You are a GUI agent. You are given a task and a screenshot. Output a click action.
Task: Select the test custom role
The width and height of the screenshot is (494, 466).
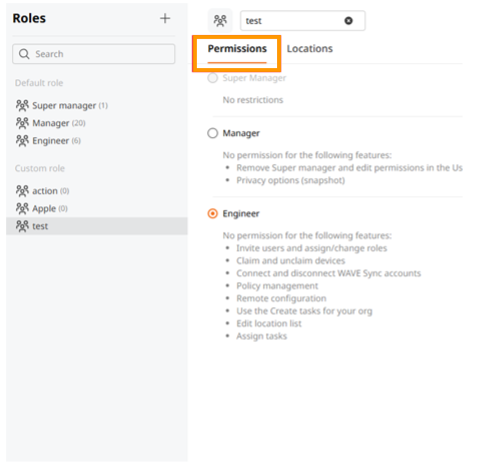(x=97, y=226)
